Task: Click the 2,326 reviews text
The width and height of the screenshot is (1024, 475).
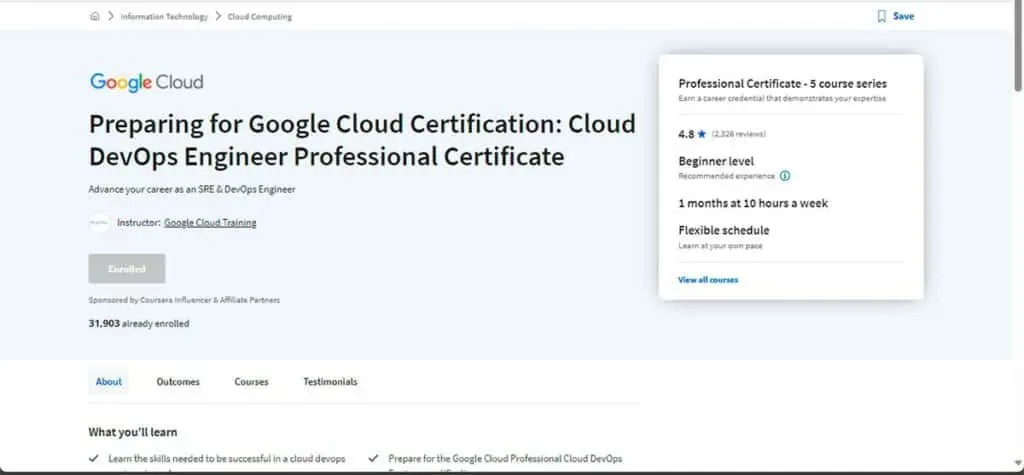Action: click(739, 134)
